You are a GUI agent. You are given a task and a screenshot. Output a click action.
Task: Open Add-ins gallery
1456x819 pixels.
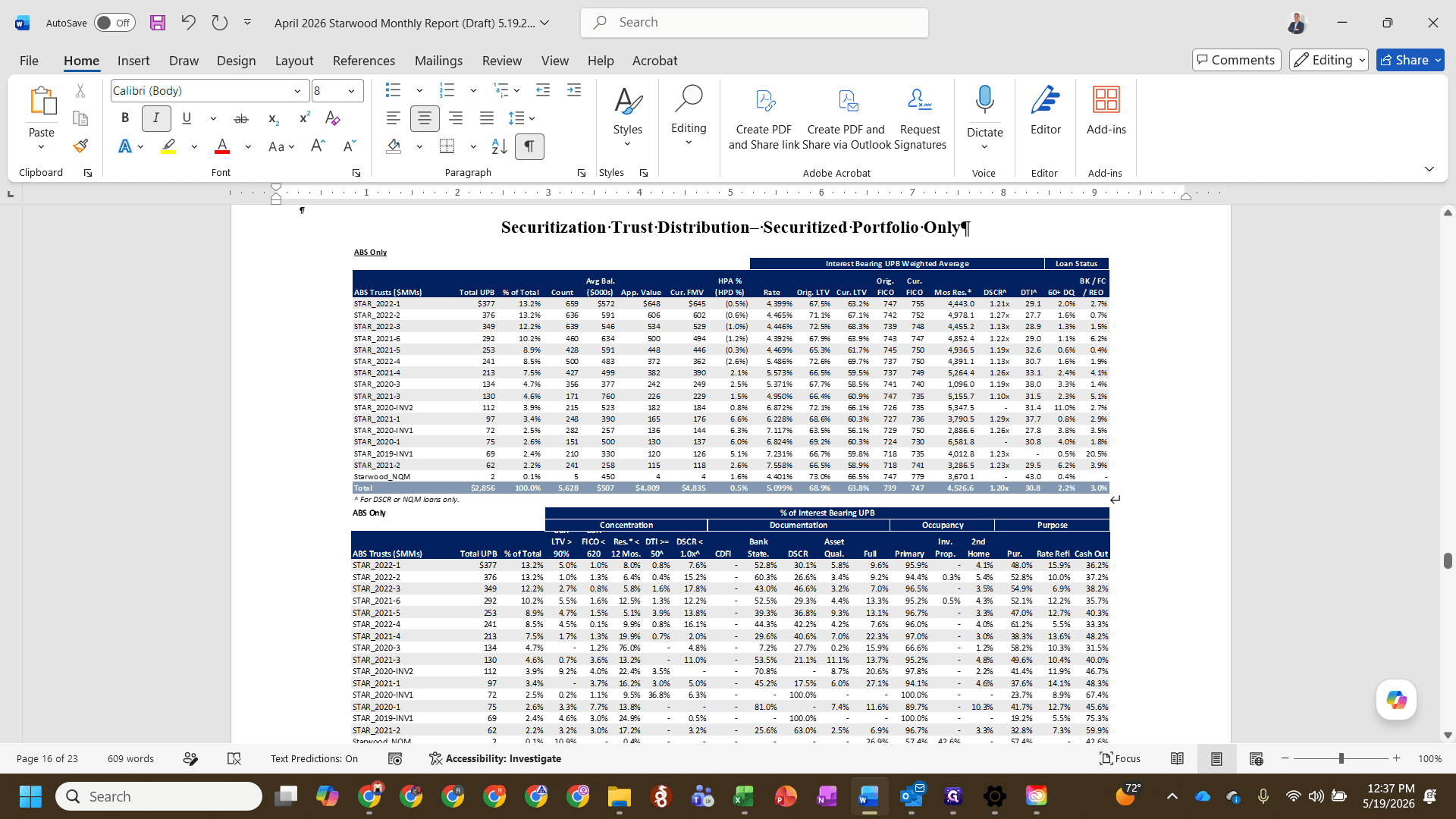point(1106,111)
